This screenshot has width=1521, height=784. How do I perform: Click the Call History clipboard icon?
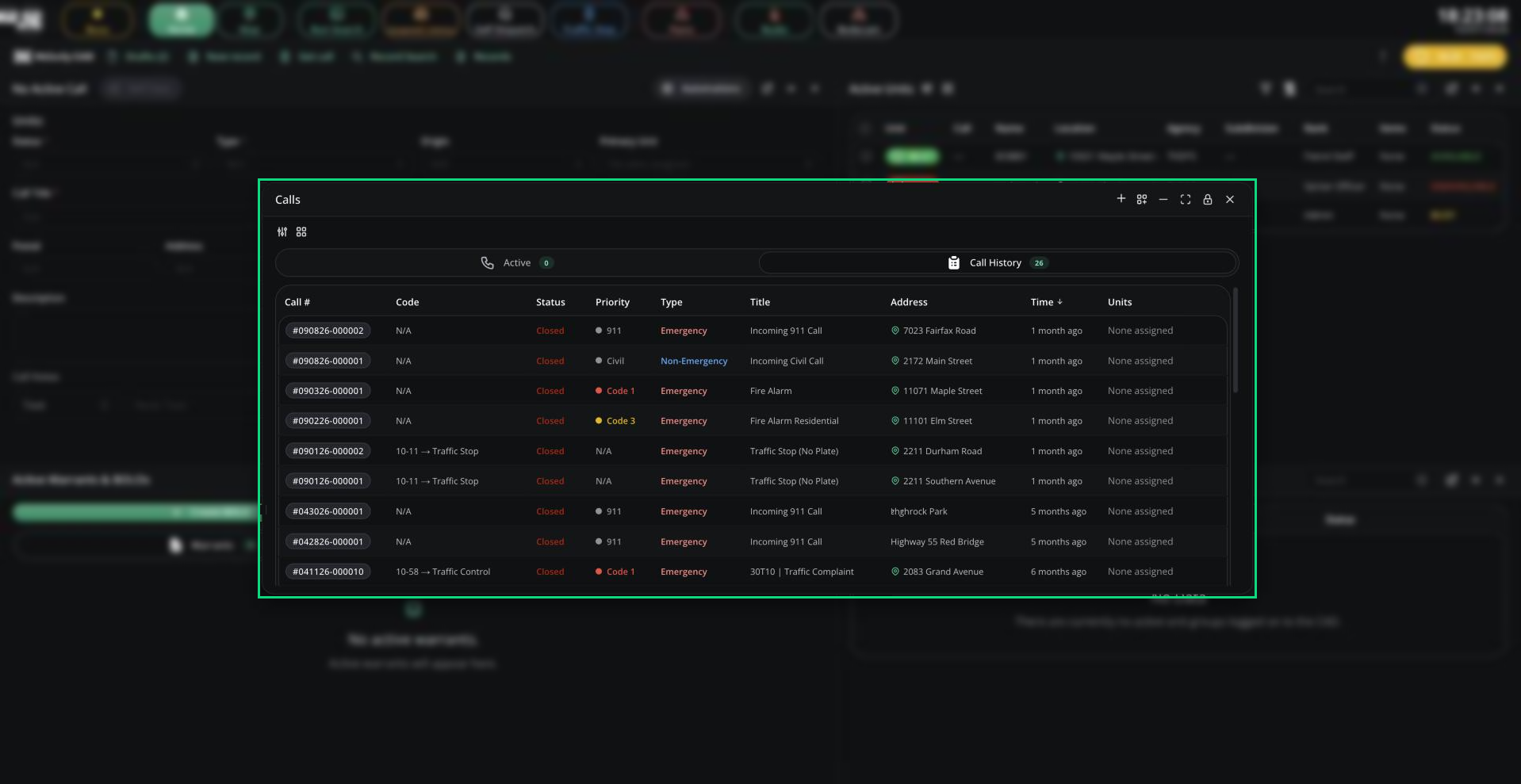coord(954,263)
